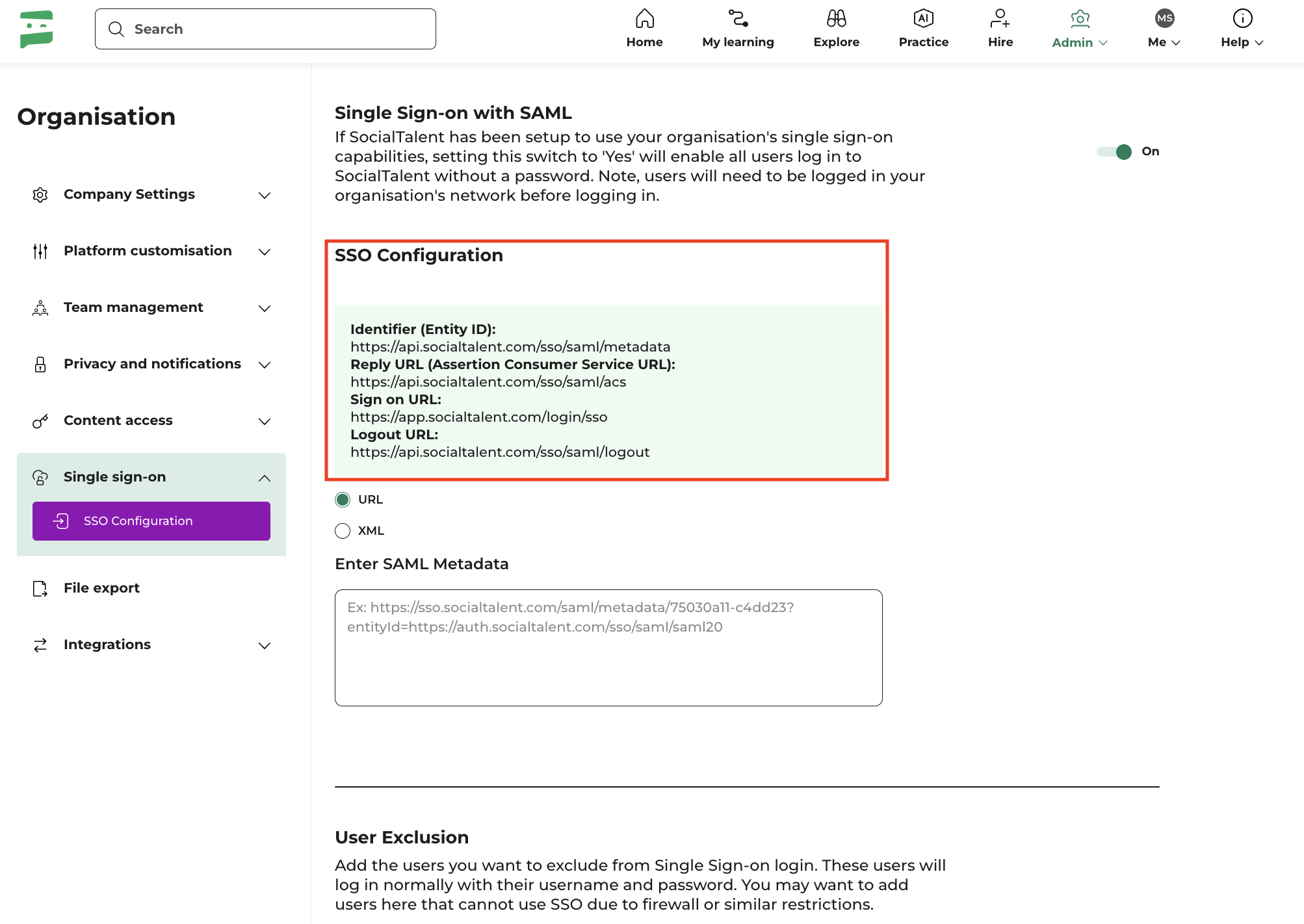Click into the Search field

click(x=265, y=29)
